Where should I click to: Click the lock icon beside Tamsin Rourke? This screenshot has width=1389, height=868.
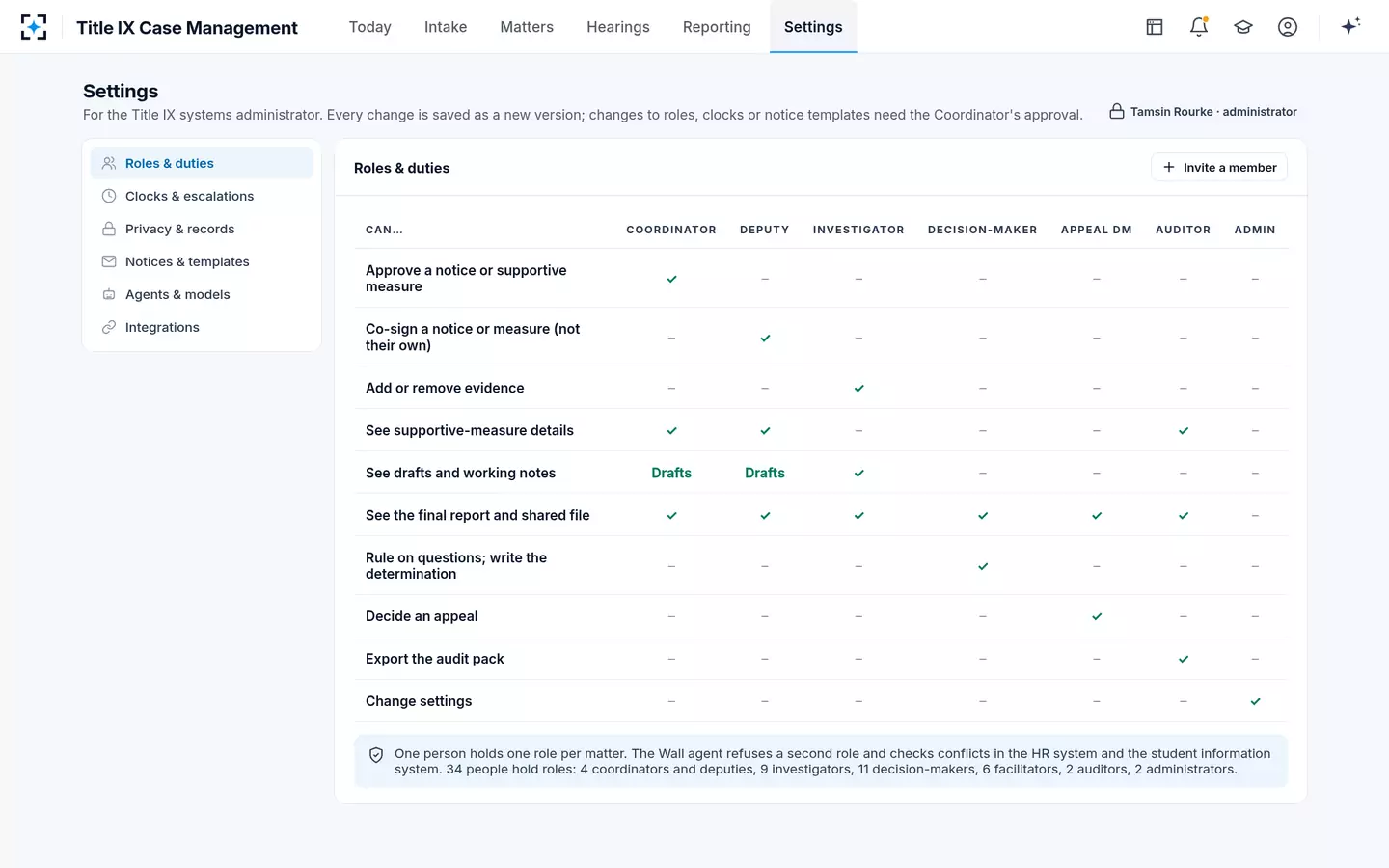[1117, 111]
